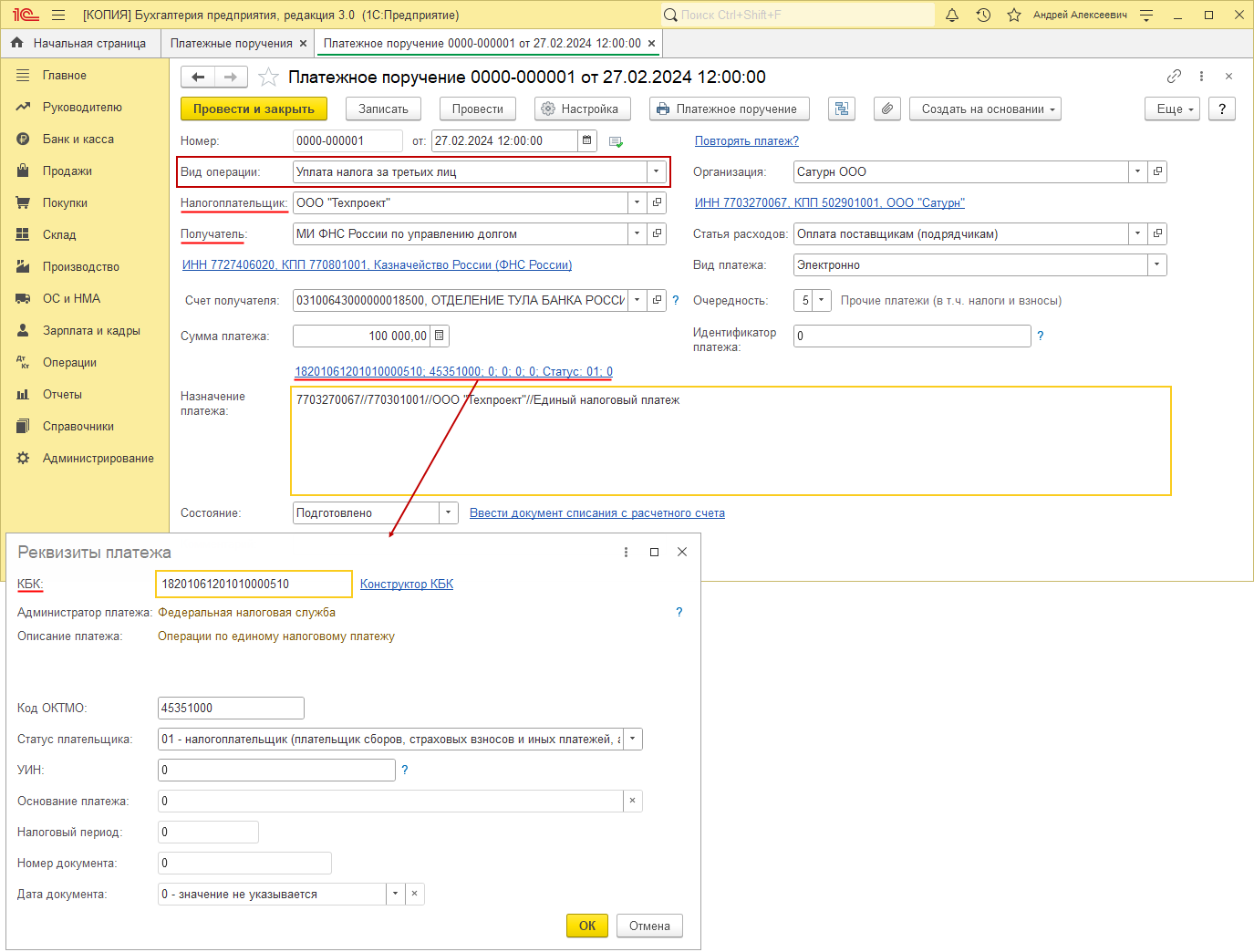Open Еще menu
Image resolution: width=1254 pixels, height=952 pixels.
coord(1172,109)
